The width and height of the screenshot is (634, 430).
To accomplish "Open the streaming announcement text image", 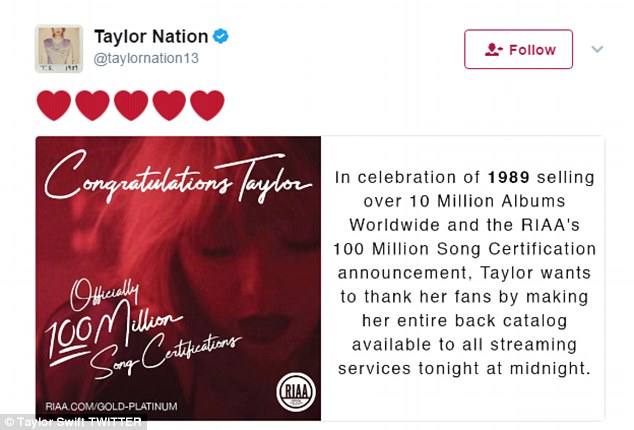I will point(463,278).
